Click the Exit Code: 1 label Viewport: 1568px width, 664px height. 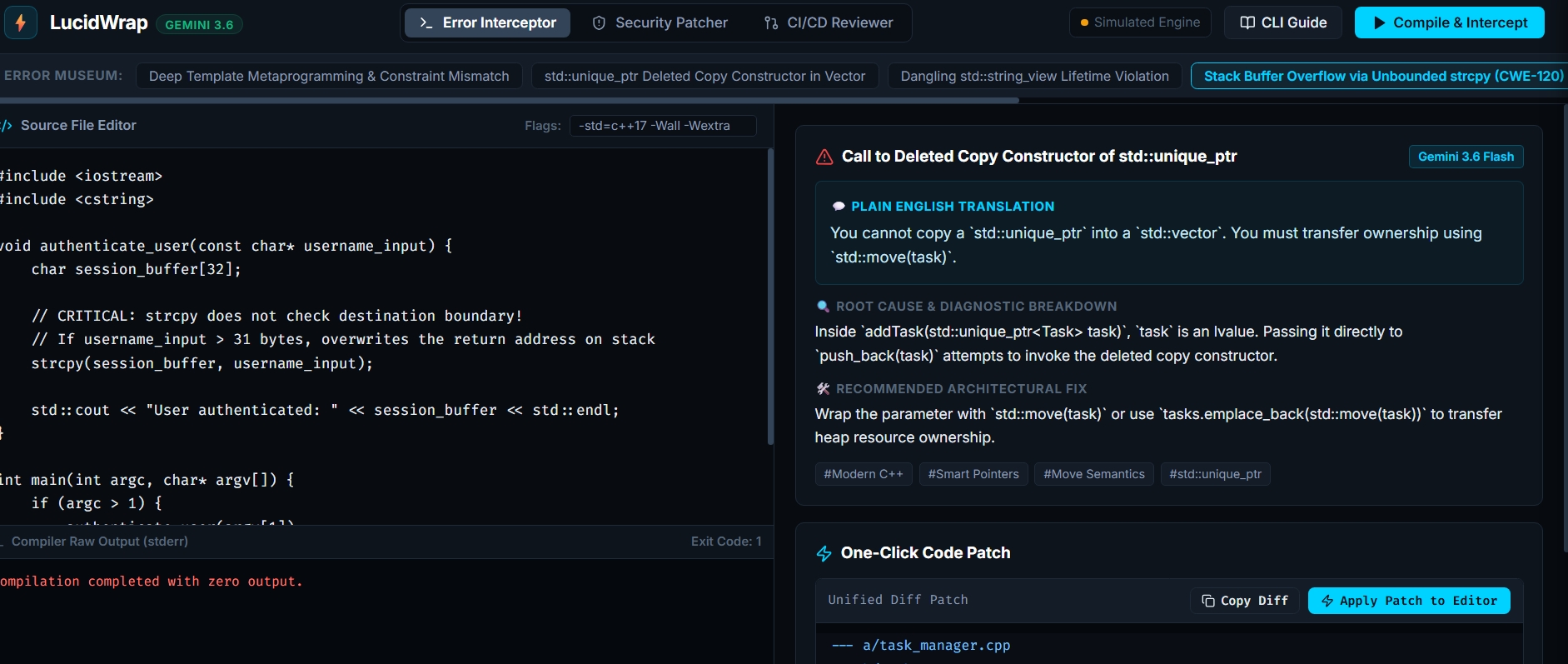726,542
